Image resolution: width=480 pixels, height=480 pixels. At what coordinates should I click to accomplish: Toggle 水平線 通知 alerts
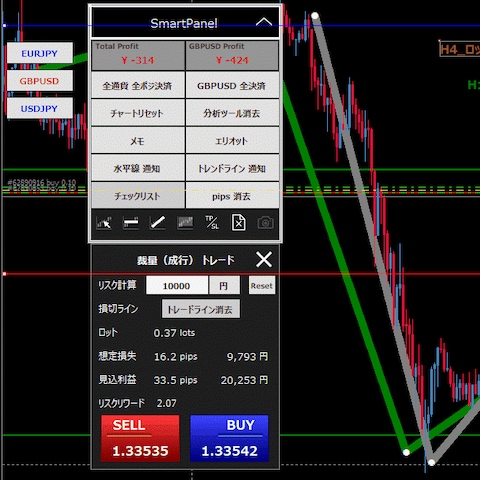138,168
